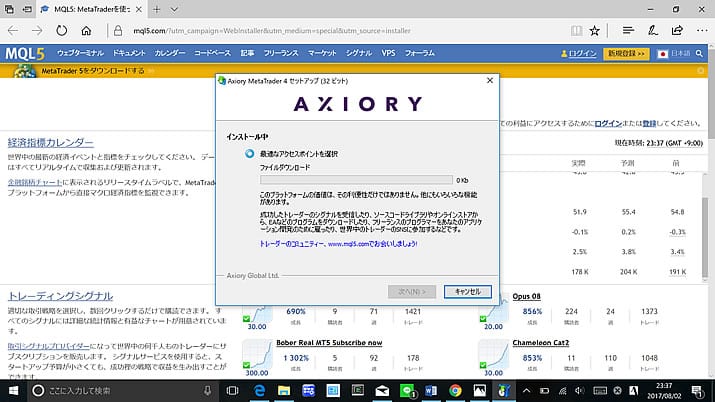
Task: Open フォーラム menu item
Action: (420, 53)
